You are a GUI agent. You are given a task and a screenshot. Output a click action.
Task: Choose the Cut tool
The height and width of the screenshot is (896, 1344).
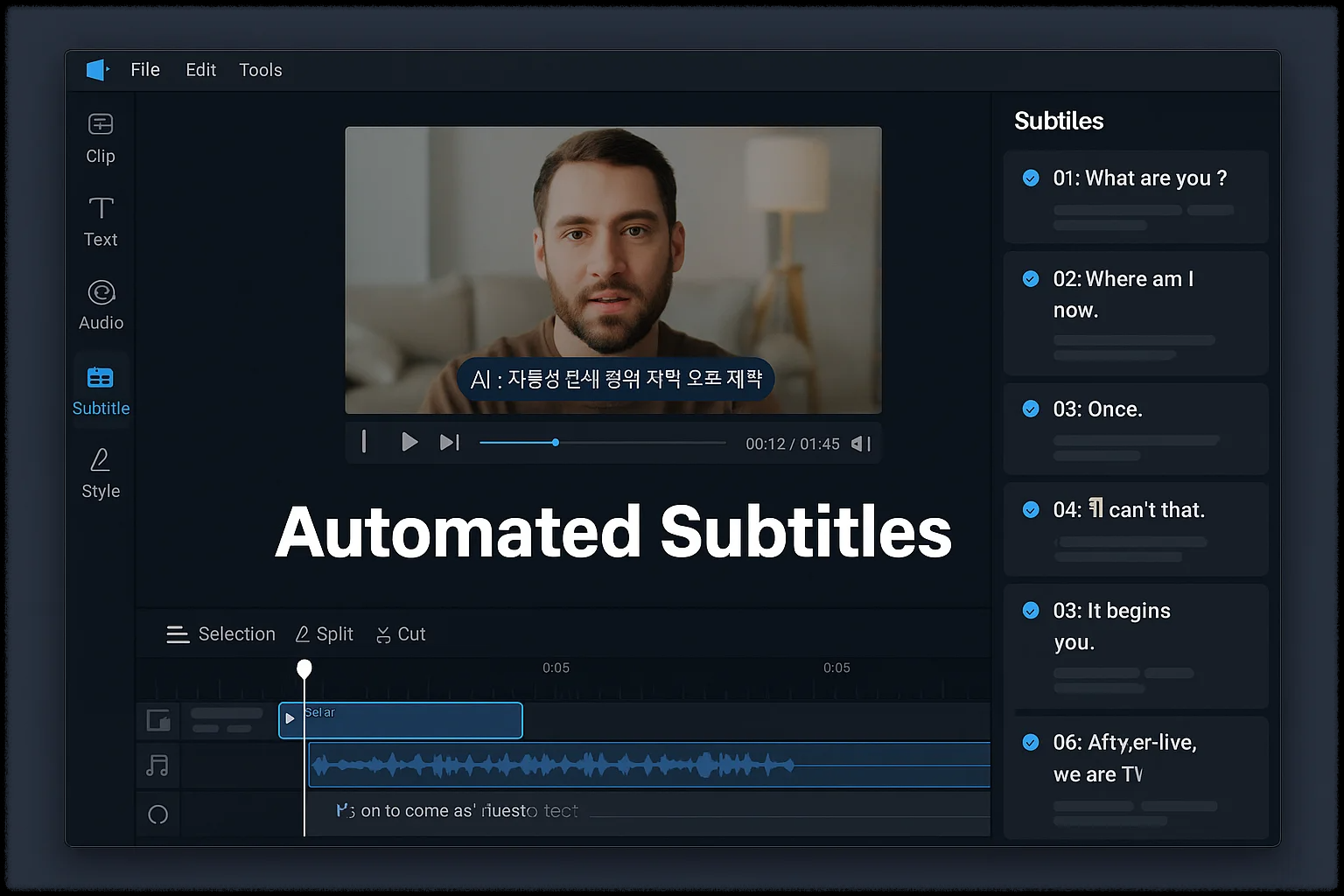pos(401,634)
